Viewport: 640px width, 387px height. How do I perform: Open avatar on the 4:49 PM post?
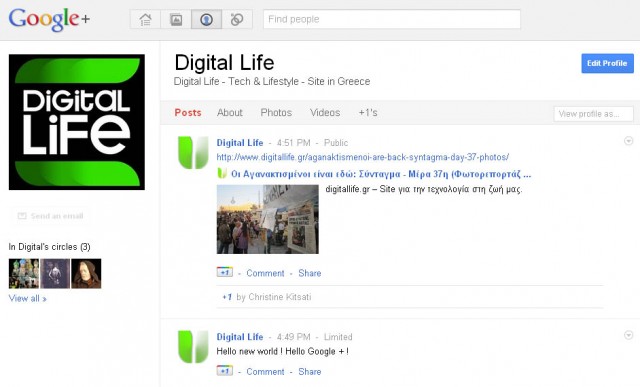coord(193,347)
